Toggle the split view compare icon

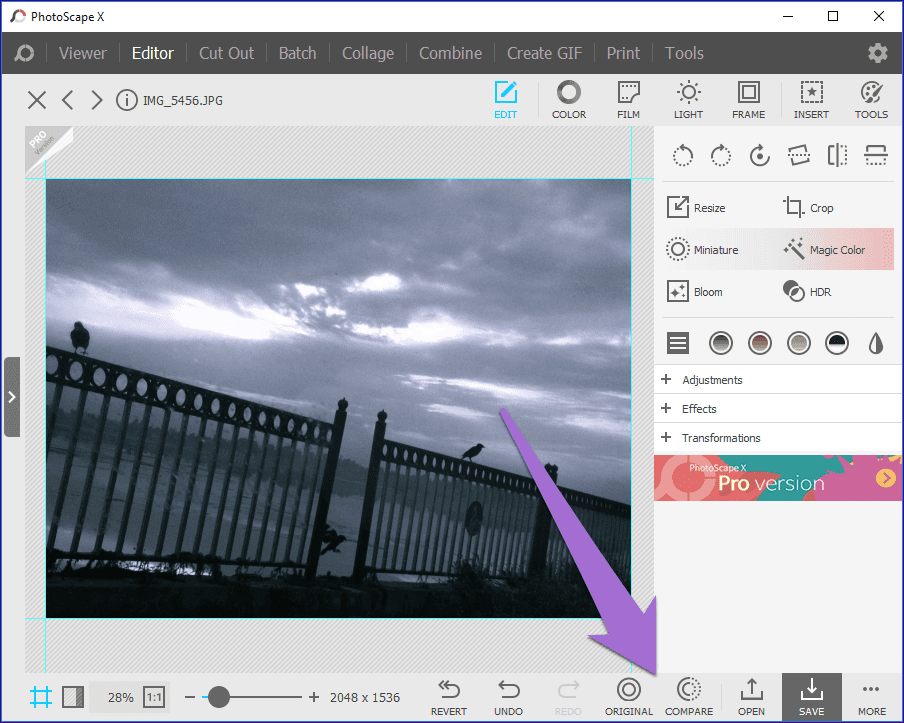pos(73,697)
